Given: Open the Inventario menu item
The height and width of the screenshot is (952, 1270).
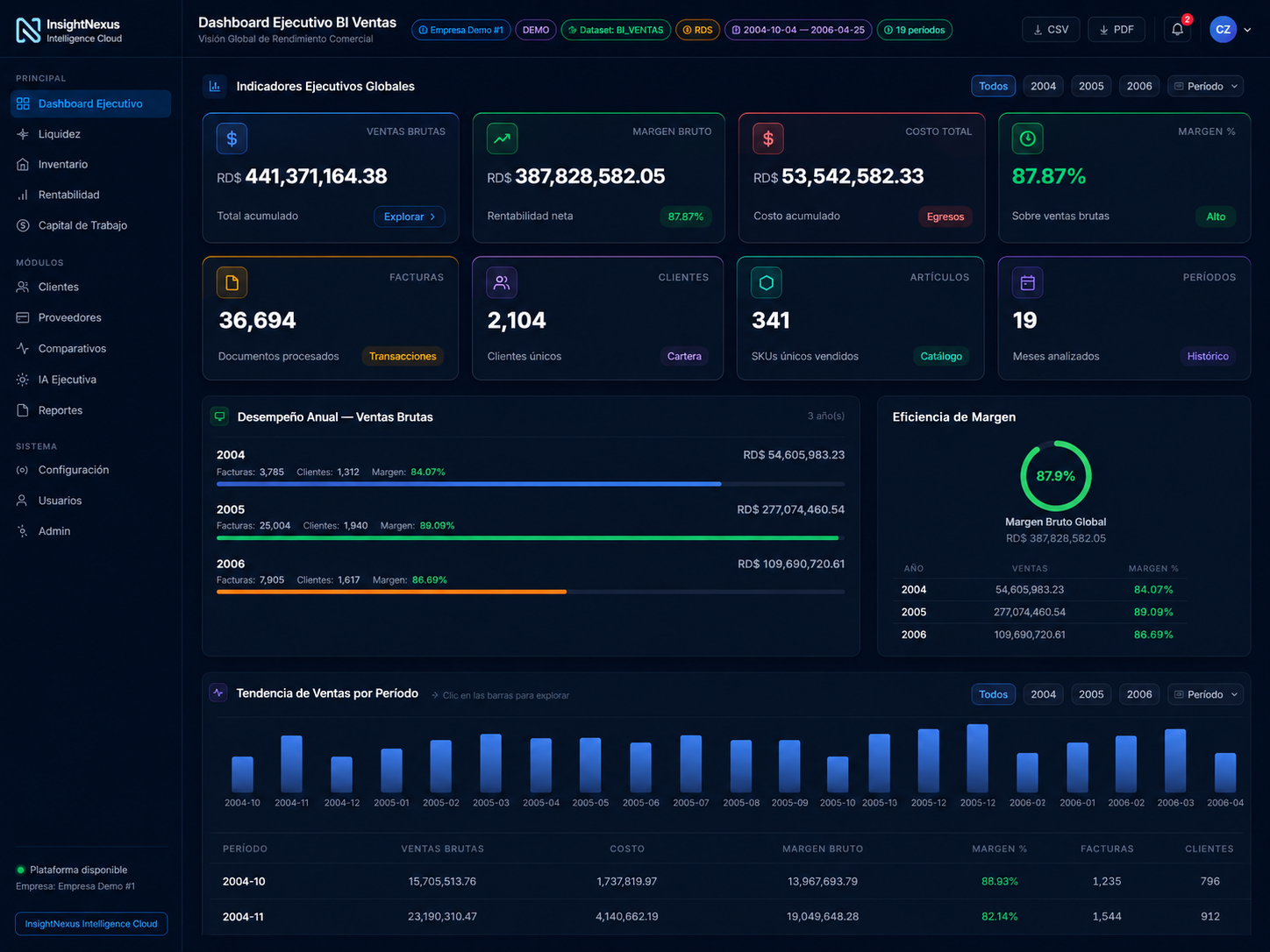Looking at the screenshot, I should tap(91, 164).
